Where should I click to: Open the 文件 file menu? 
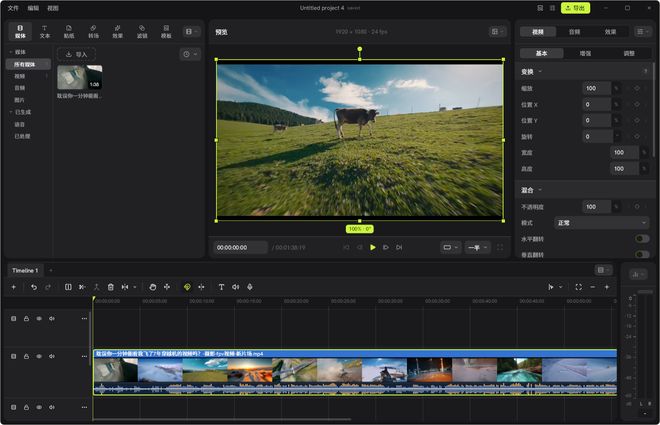[x=13, y=8]
